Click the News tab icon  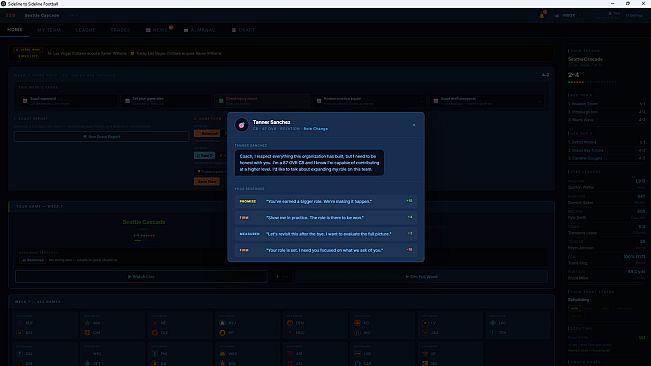tap(148, 30)
